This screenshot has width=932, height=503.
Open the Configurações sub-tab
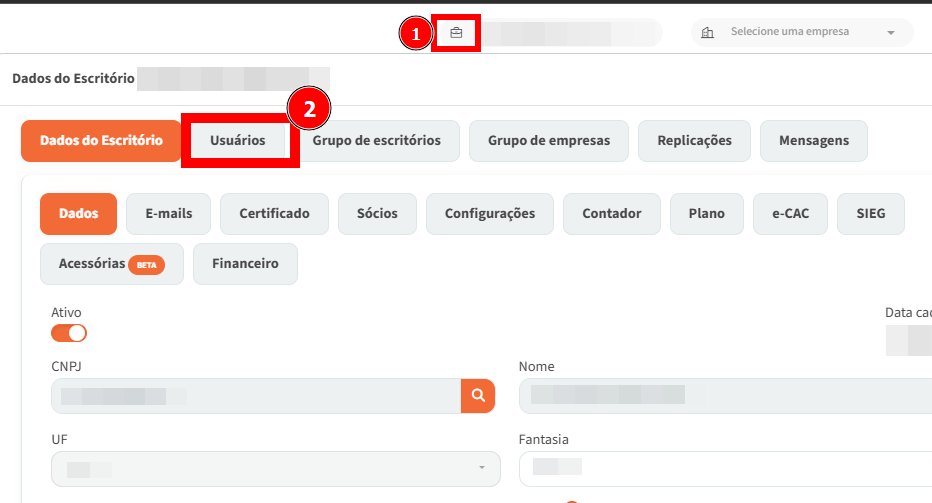coord(490,213)
